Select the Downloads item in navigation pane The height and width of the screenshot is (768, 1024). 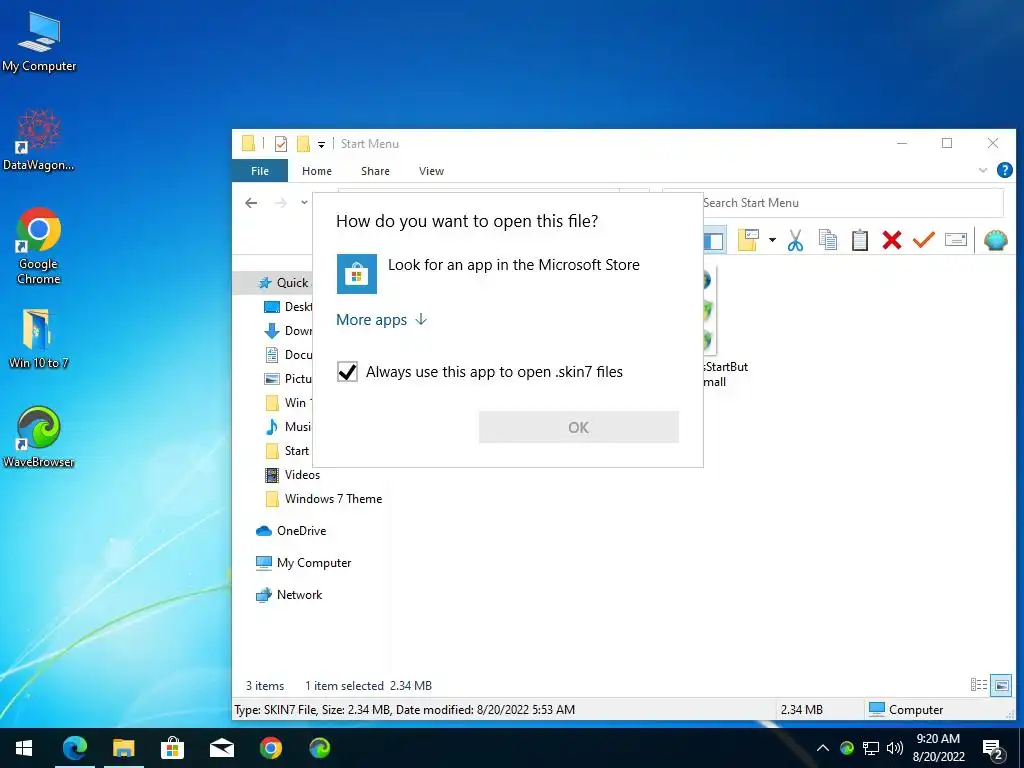pyautogui.click(x=288, y=330)
